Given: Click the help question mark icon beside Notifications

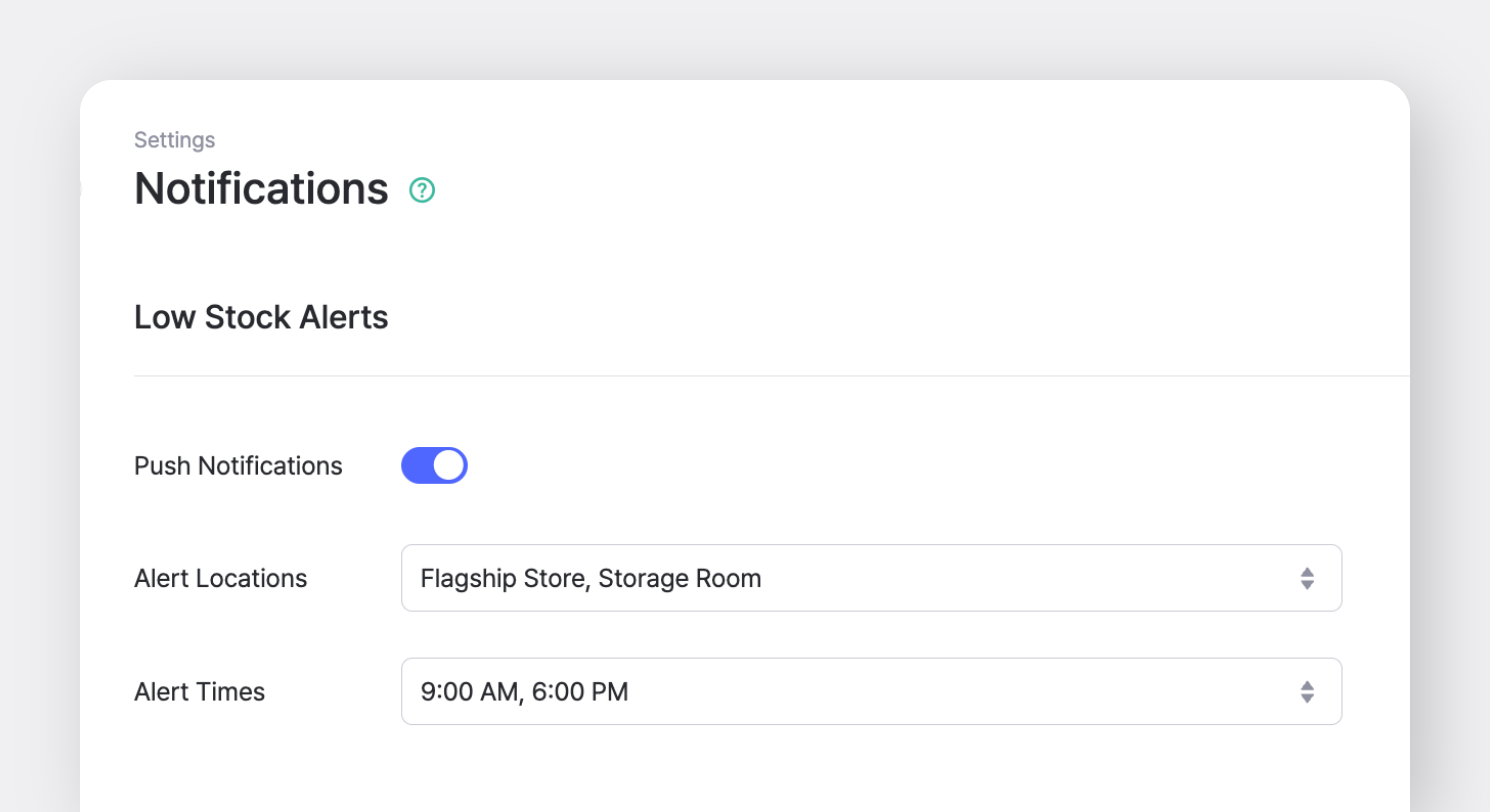Looking at the screenshot, I should pyautogui.click(x=422, y=190).
